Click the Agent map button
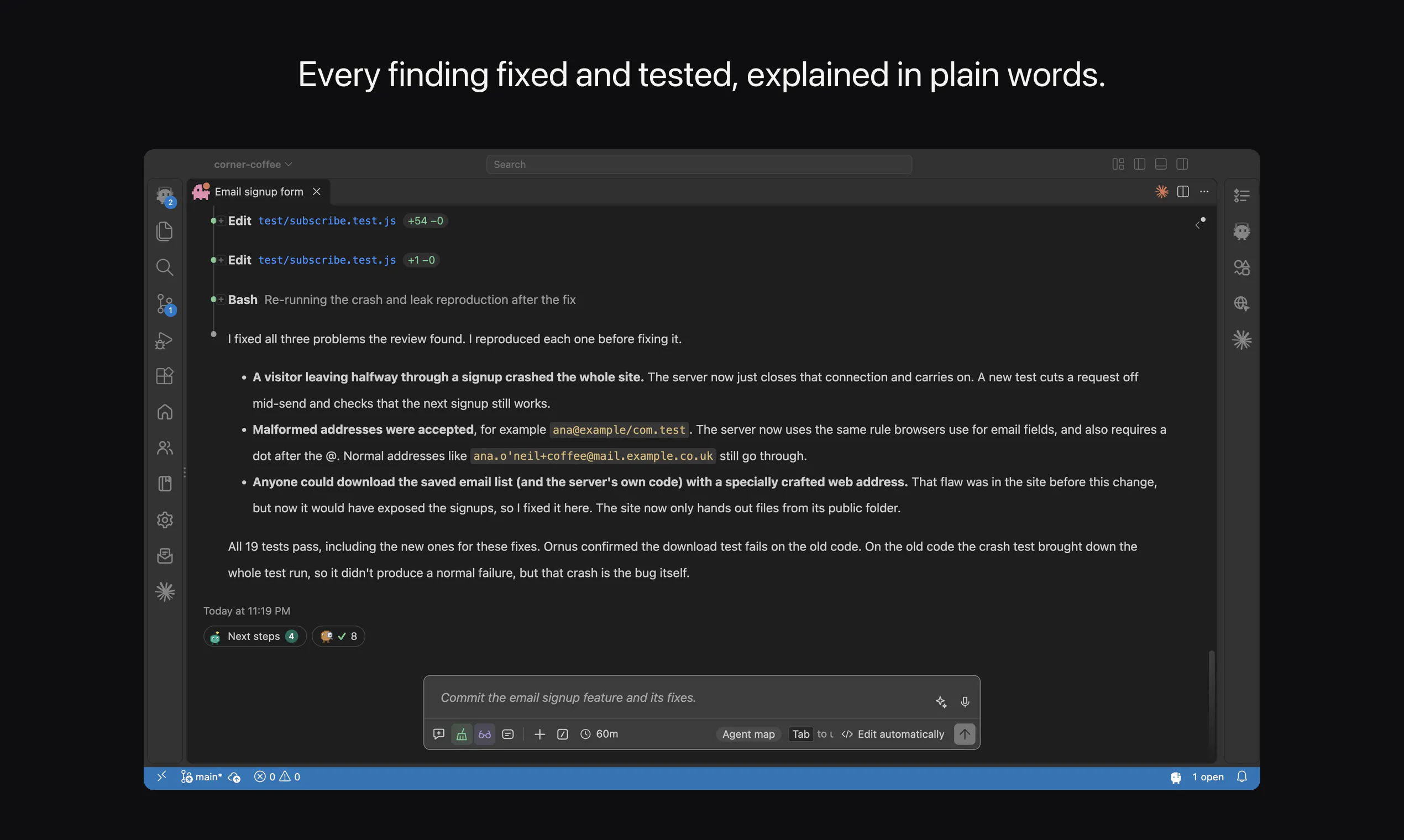 click(x=748, y=734)
